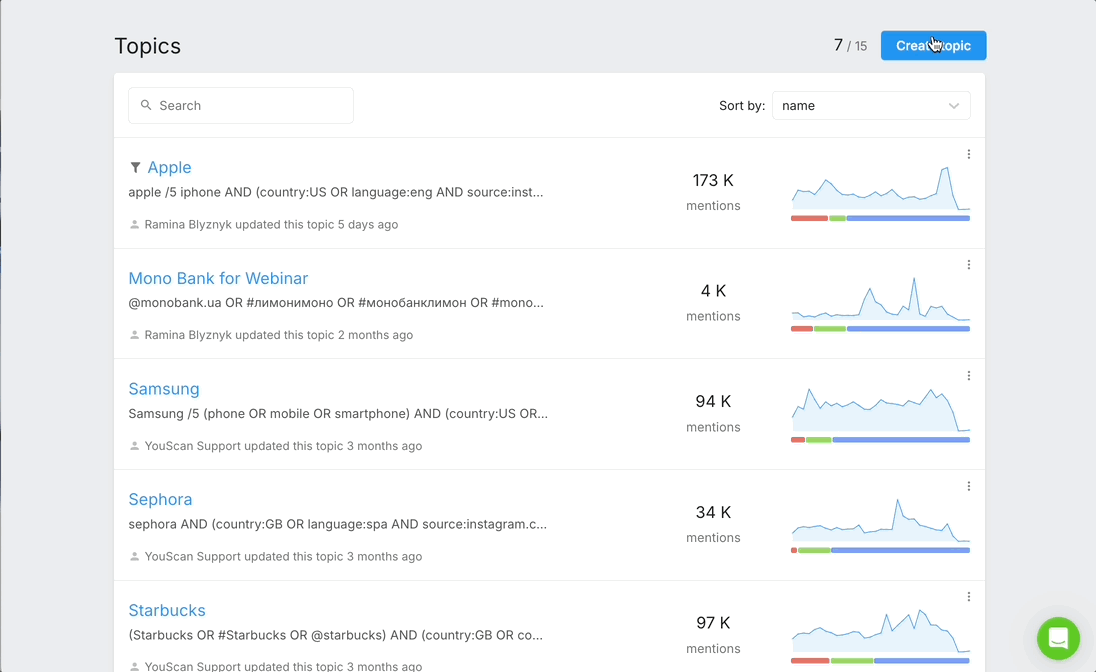The width and height of the screenshot is (1096, 672).
Task: Click the Sort by dropdown chevron arrow
Action: (x=954, y=106)
